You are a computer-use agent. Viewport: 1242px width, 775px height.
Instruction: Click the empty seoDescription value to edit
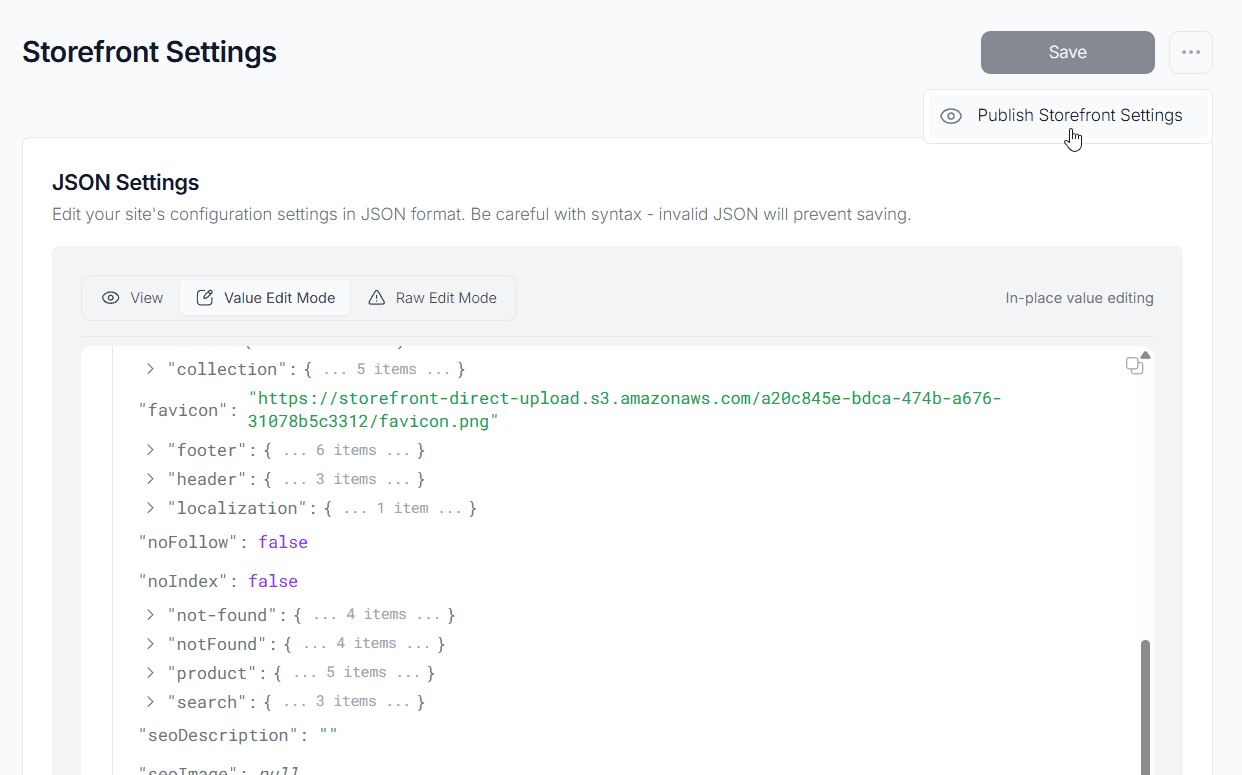330,734
